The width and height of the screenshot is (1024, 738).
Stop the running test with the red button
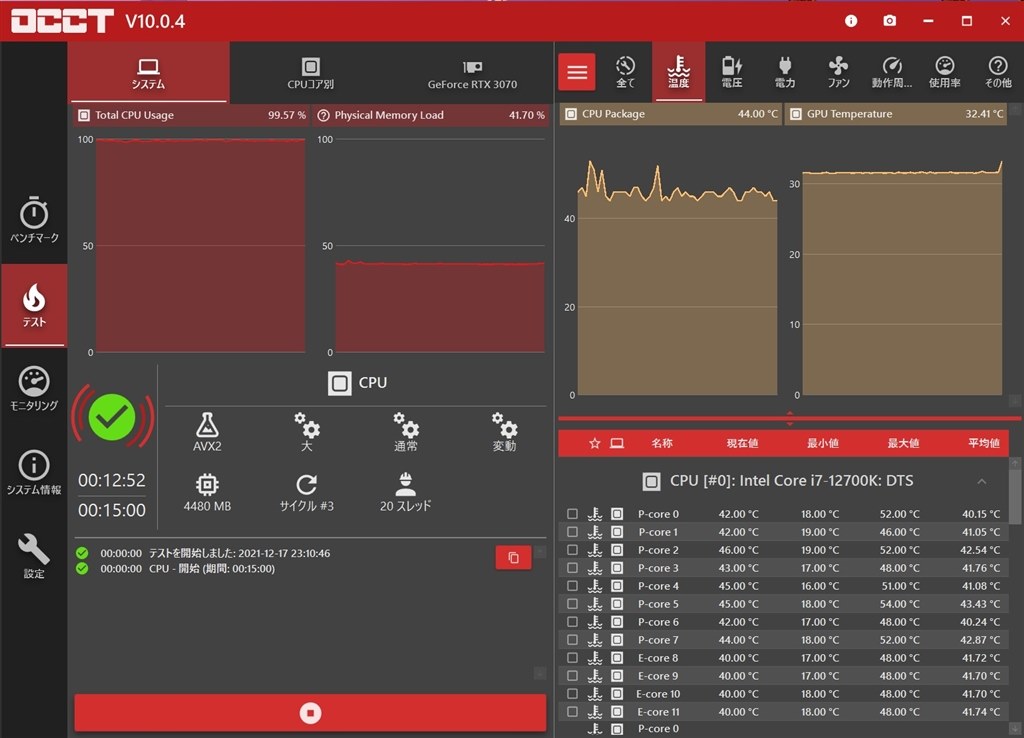point(310,713)
